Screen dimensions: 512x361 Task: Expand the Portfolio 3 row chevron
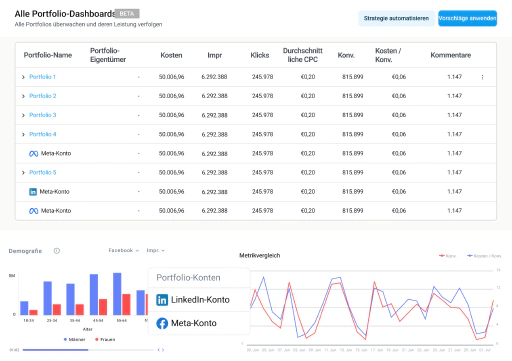point(23,115)
